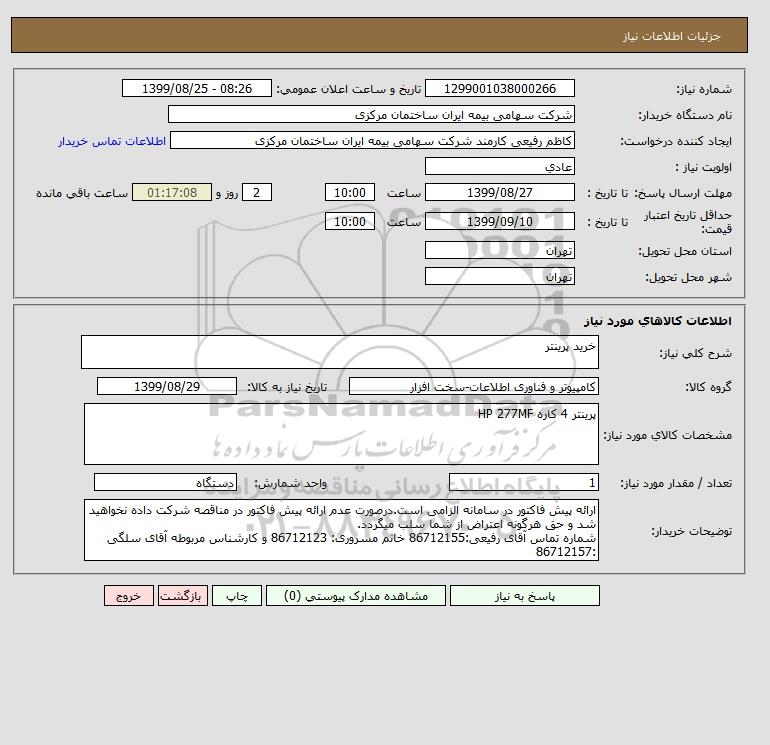Click the پاسخ به نیاز button

524,596
